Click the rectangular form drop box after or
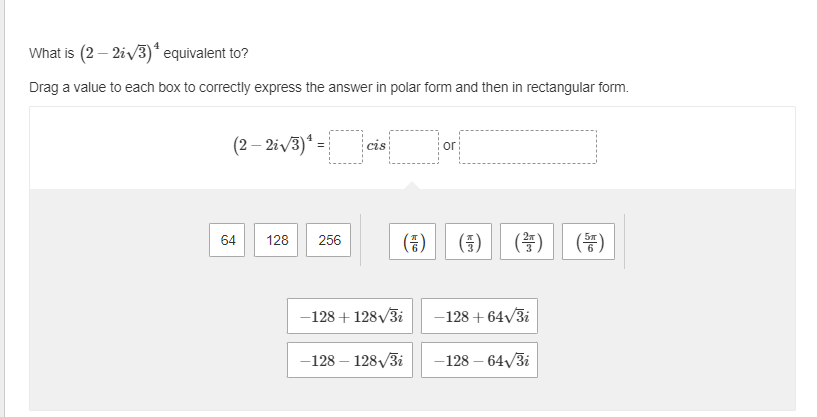Viewport: 817px width, 417px height. click(527, 147)
